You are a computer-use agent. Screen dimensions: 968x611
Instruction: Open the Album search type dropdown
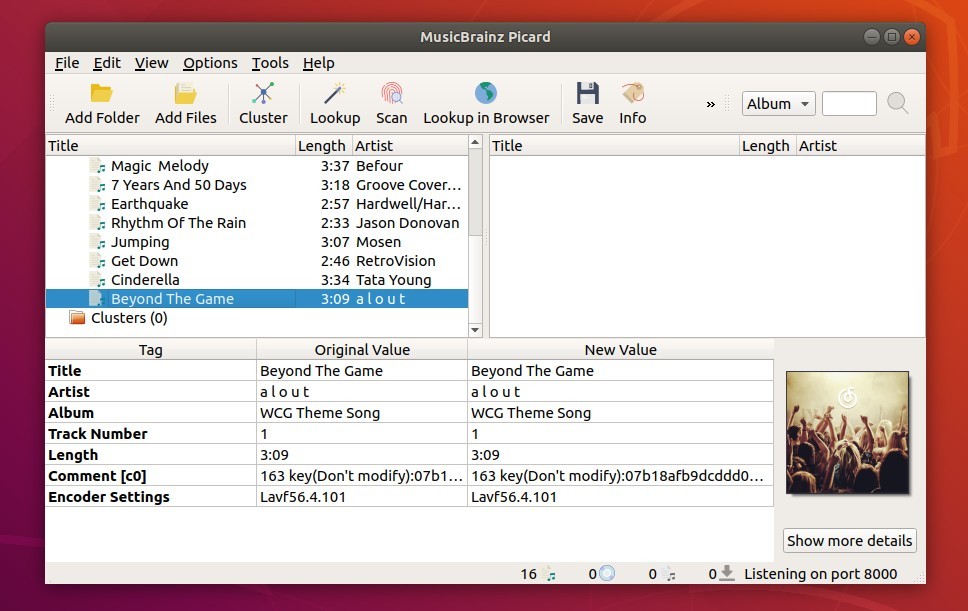coord(778,104)
